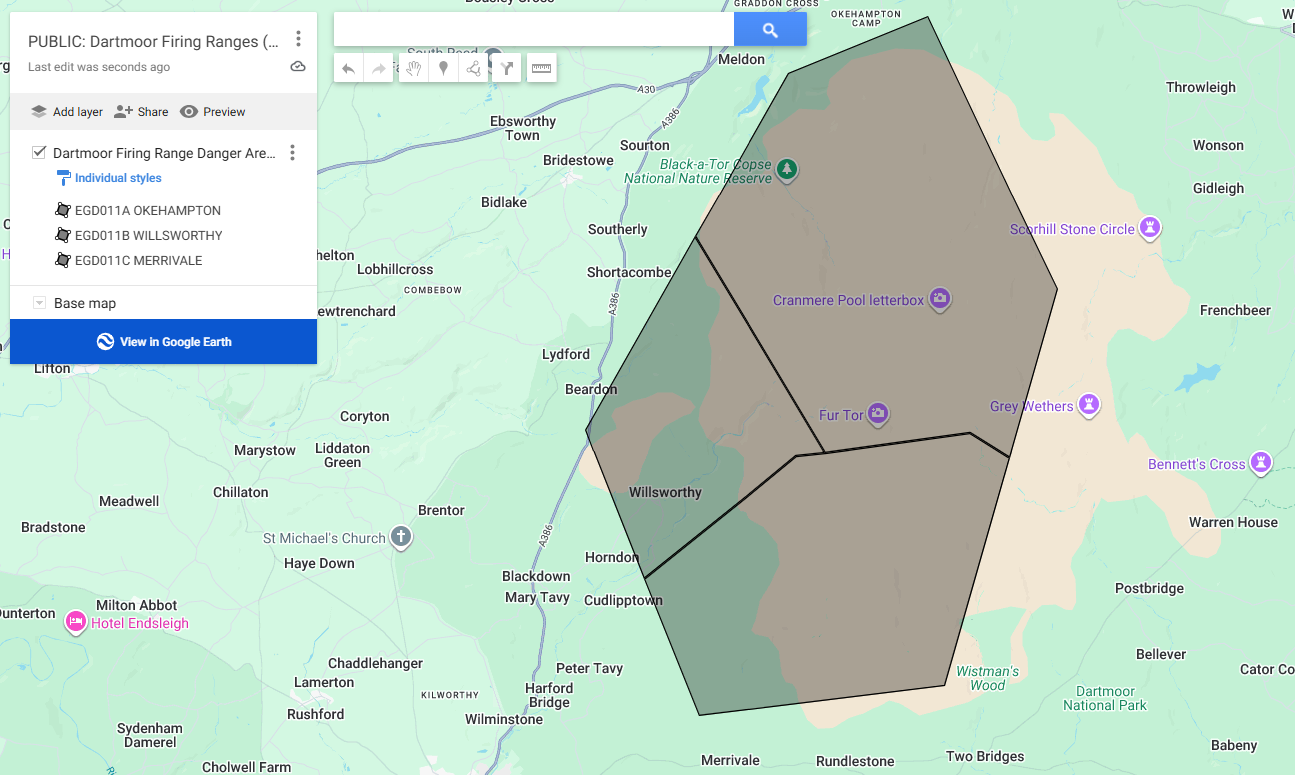Viewport: 1295px width, 775px height.
Task: Open map options three-dot menu beside title
Action: pyautogui.click(x=298, y=40)
